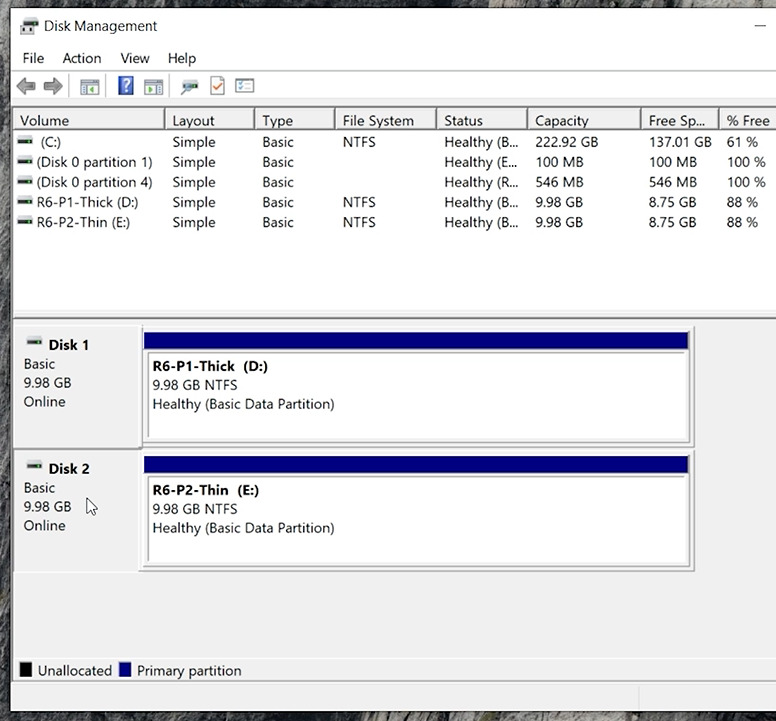Click the blue bar above E: partition

416,464
